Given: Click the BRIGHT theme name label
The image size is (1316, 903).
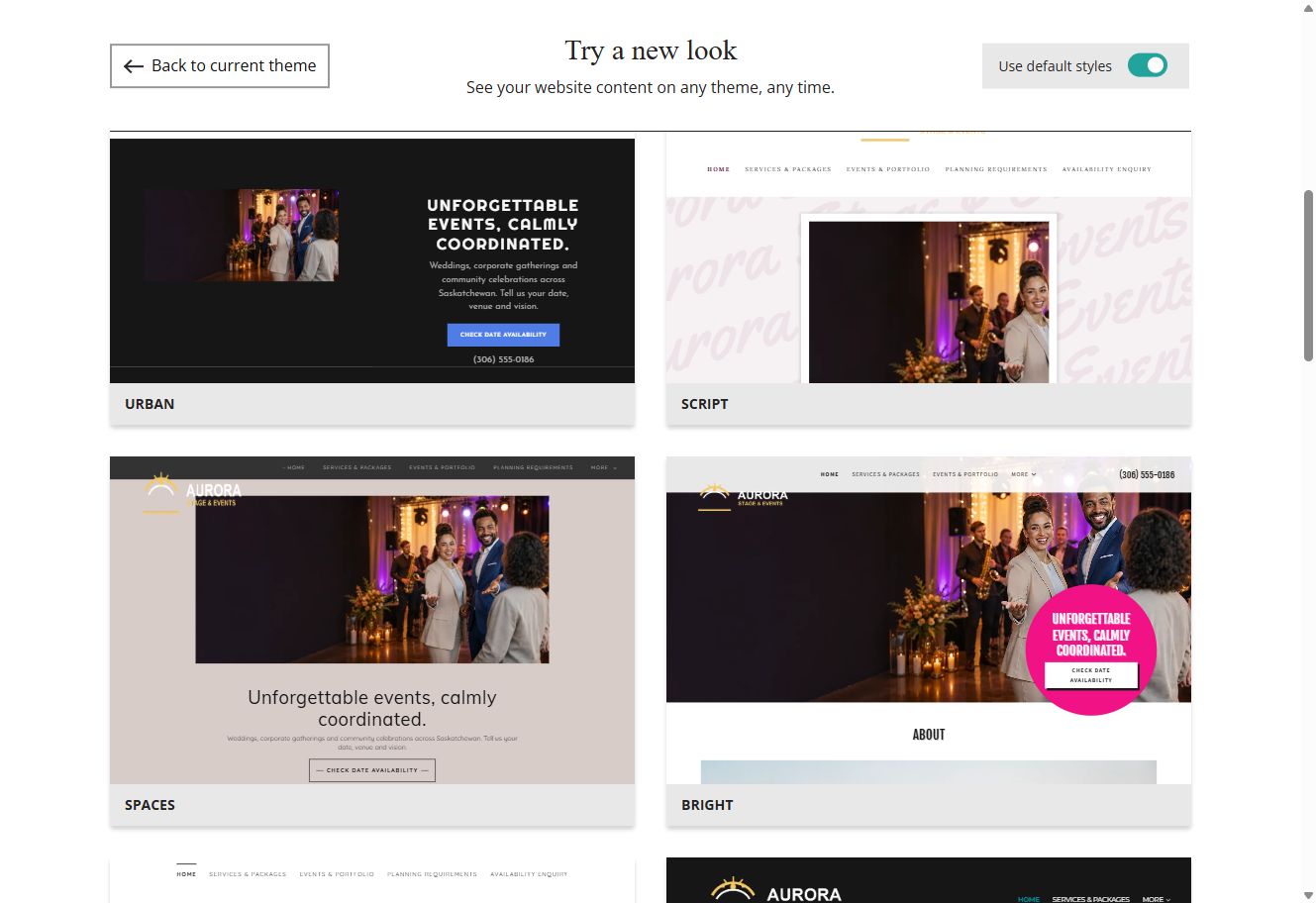Looking at the screenshot, I should click(707, 805).
